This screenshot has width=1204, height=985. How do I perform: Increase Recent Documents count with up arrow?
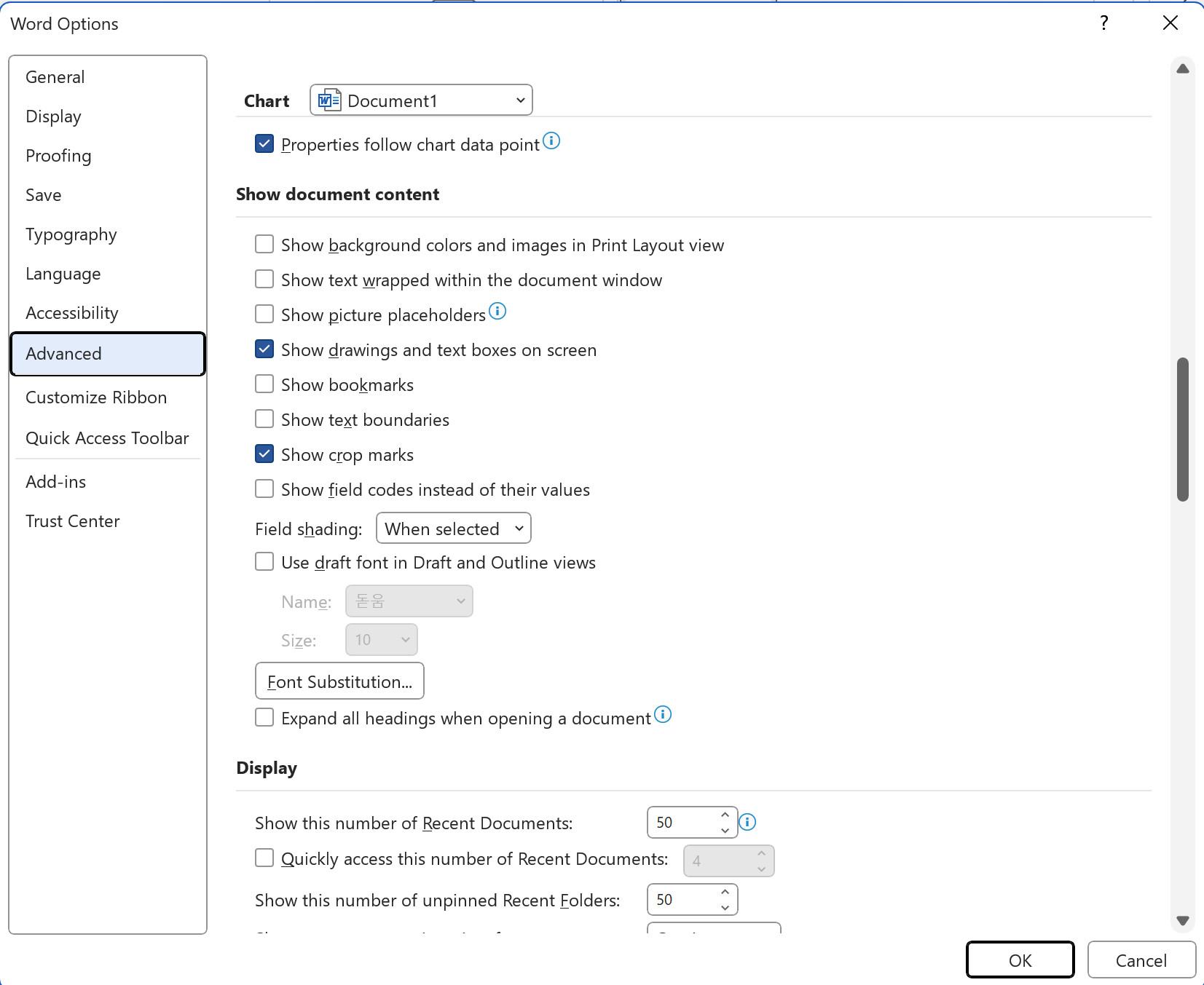point(725,815)
